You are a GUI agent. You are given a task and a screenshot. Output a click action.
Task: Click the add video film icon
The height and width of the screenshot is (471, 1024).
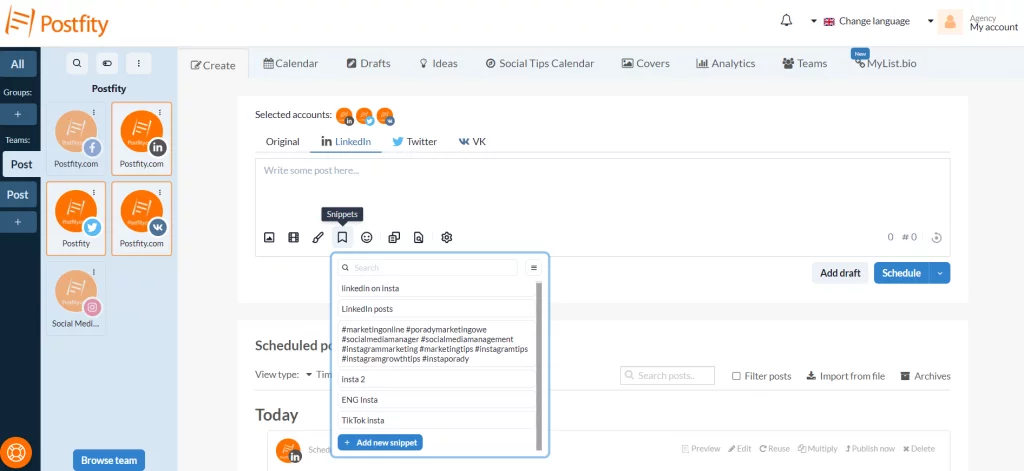point(293,238)
